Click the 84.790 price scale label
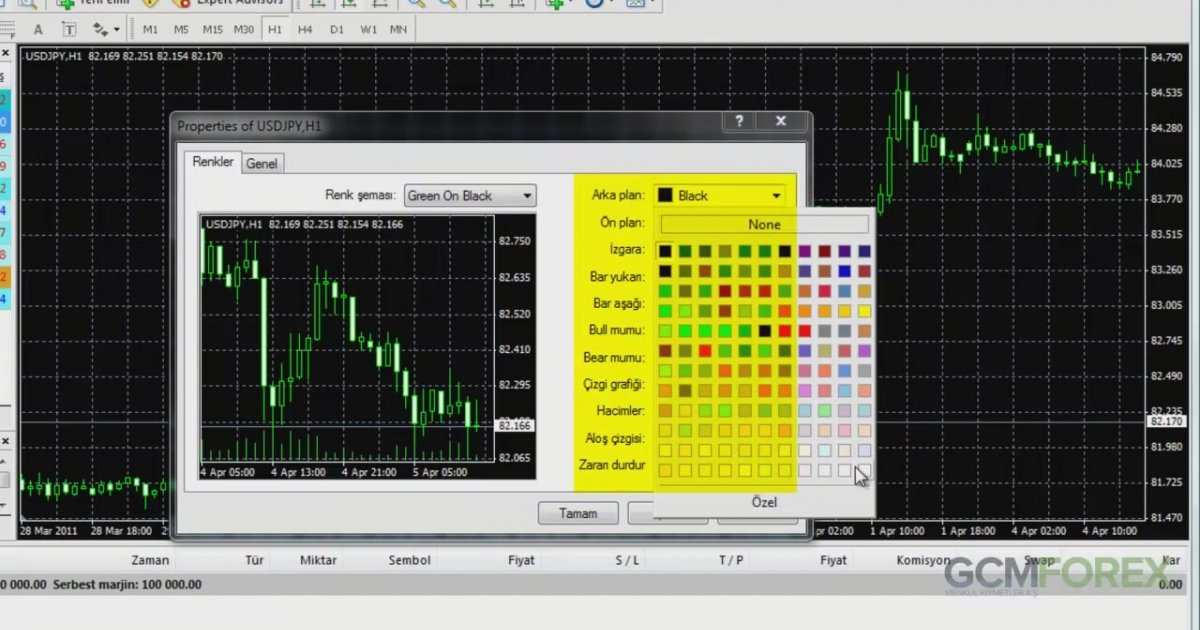Viewport: 1200px width, 630px height. [x=1168, y=57]
